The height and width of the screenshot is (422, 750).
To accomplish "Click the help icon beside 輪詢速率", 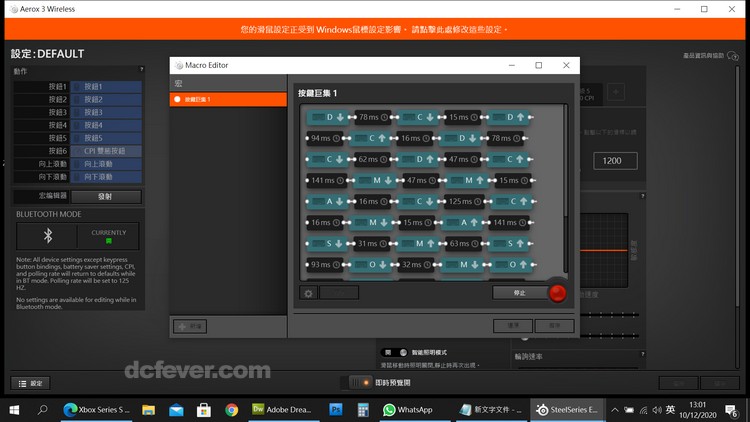I will [x=642, y=354].
